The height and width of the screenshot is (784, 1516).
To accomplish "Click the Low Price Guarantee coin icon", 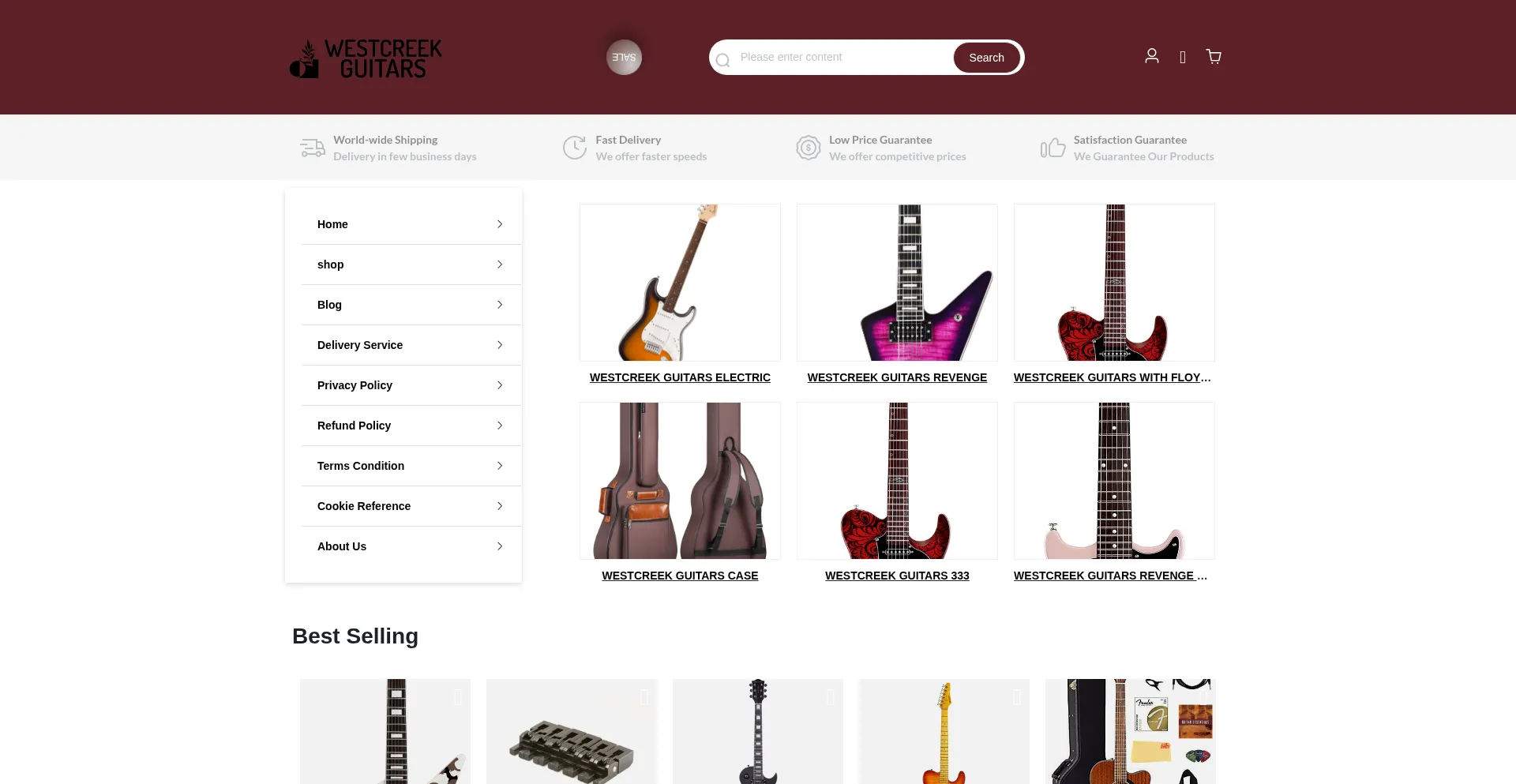I will [809, 148].
